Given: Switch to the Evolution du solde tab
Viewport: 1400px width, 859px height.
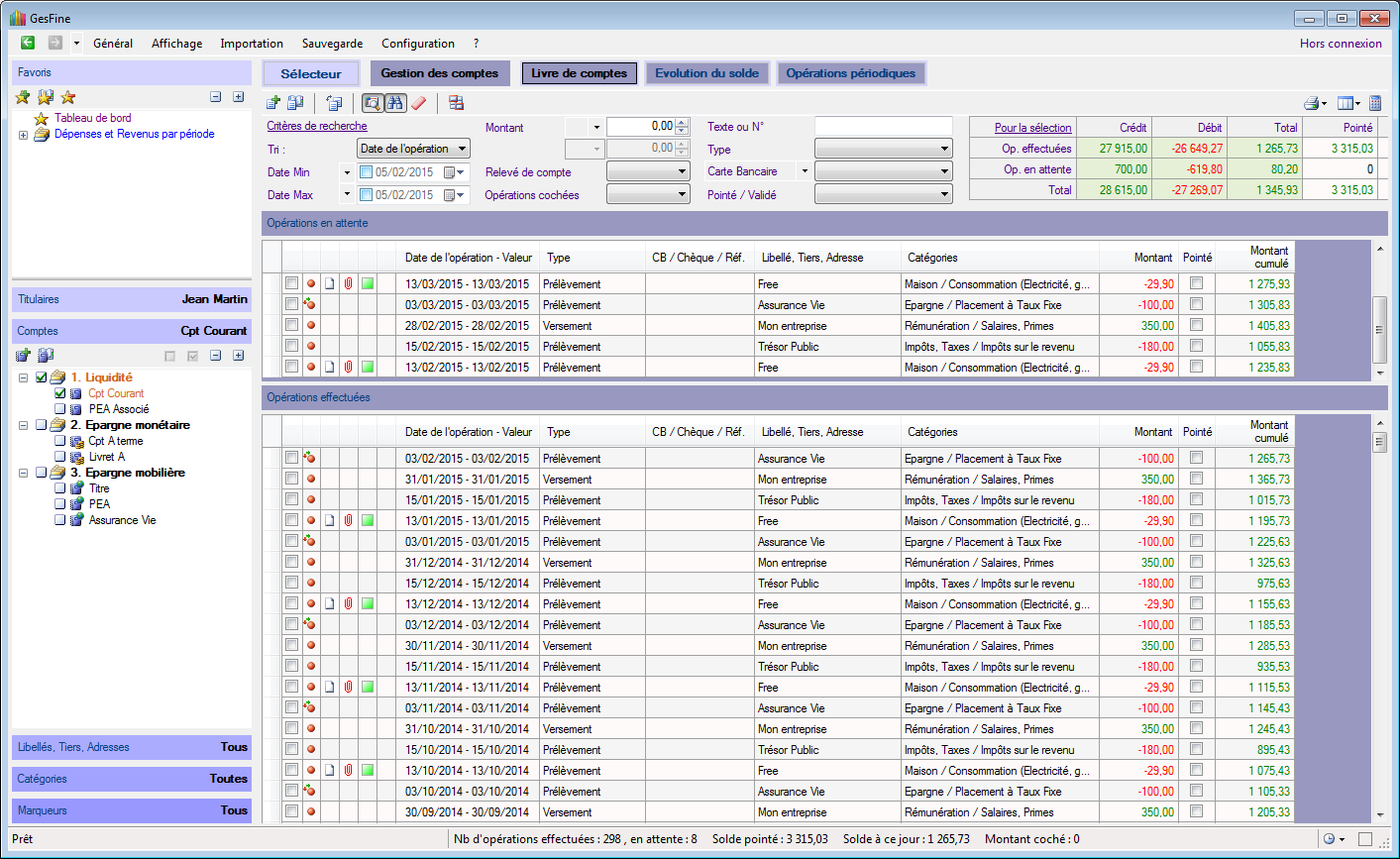Looking at the screenshot, I should pos(706,73).
